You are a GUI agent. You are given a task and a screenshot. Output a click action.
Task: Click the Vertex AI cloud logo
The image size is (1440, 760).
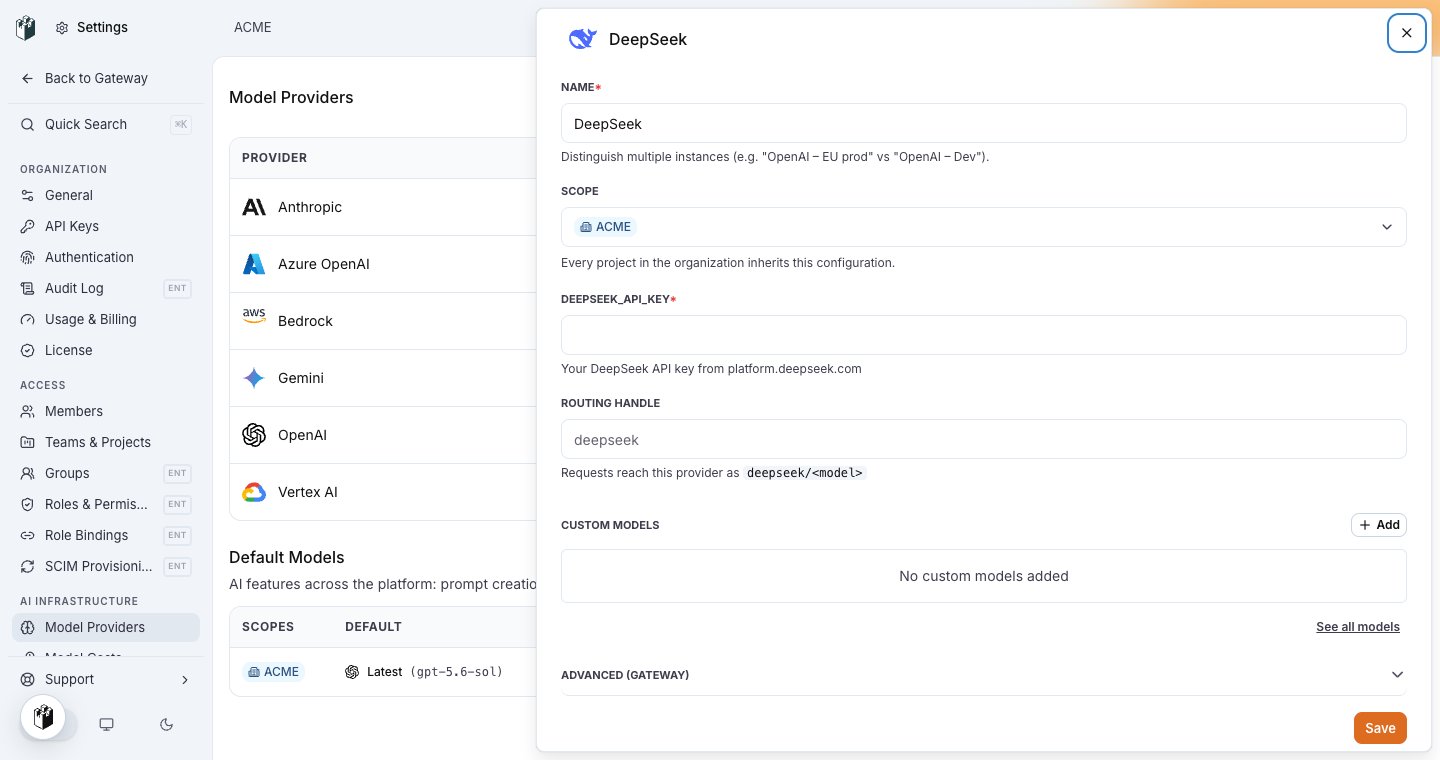(x=254, y=492)
